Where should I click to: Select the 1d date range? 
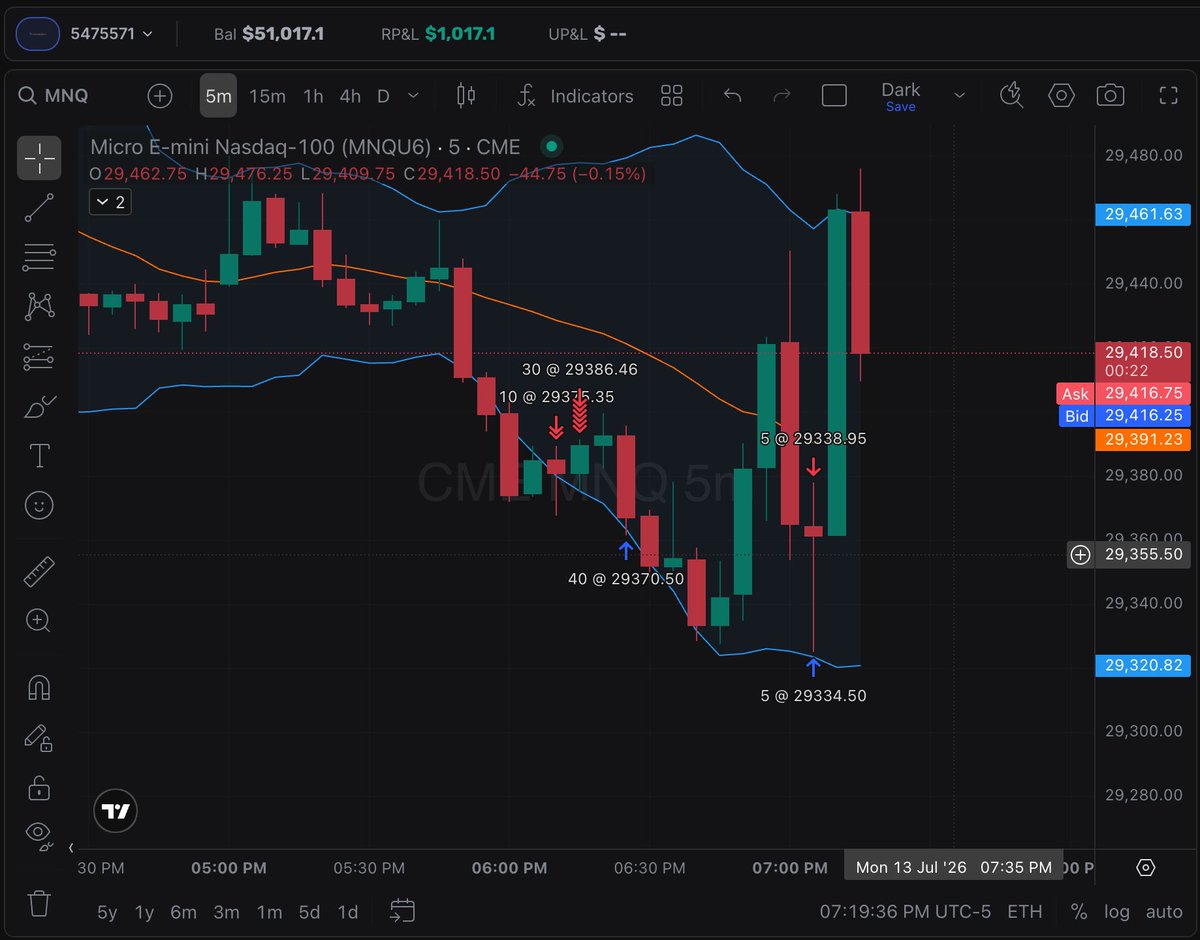[x=348, y=912]
